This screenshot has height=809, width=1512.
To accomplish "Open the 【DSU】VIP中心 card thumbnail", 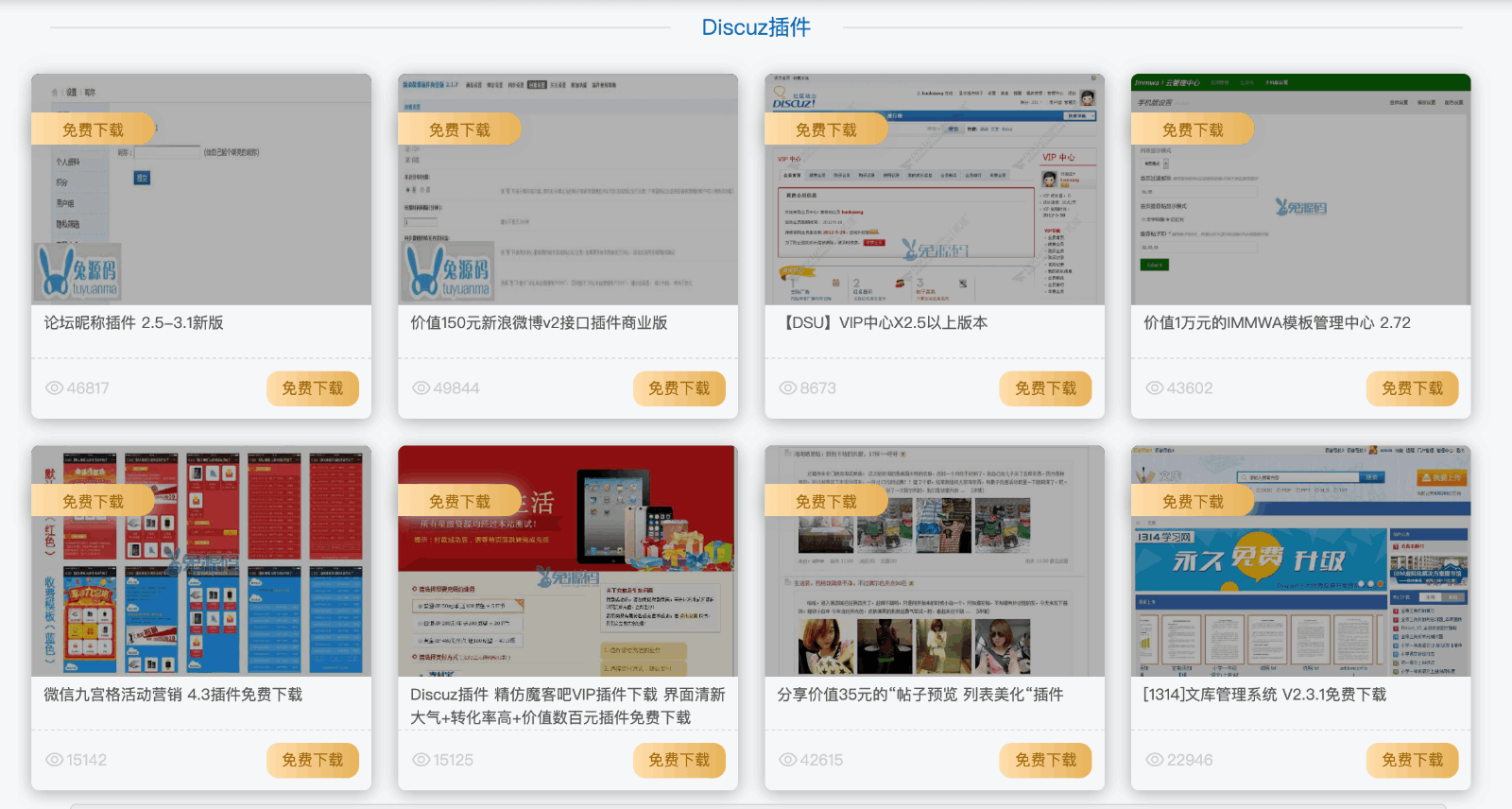I will click(x=935, y=189).
